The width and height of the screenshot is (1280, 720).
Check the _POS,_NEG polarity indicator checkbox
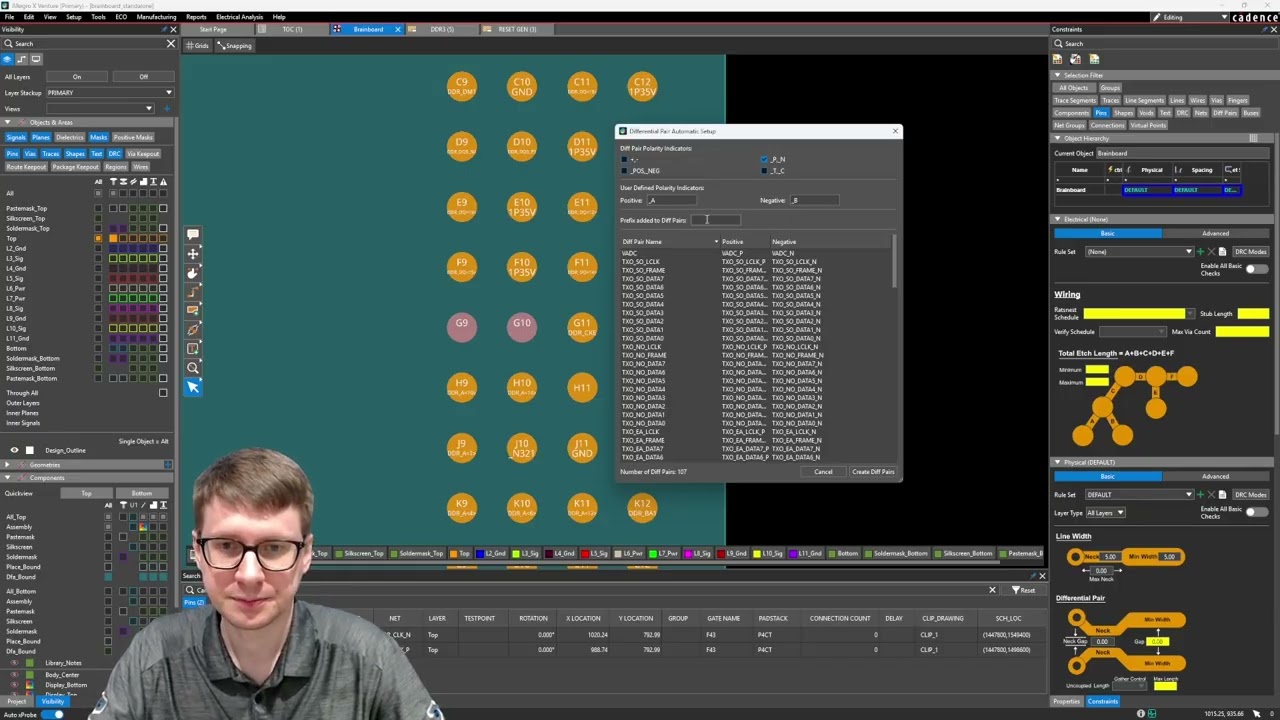coord(625,170)
